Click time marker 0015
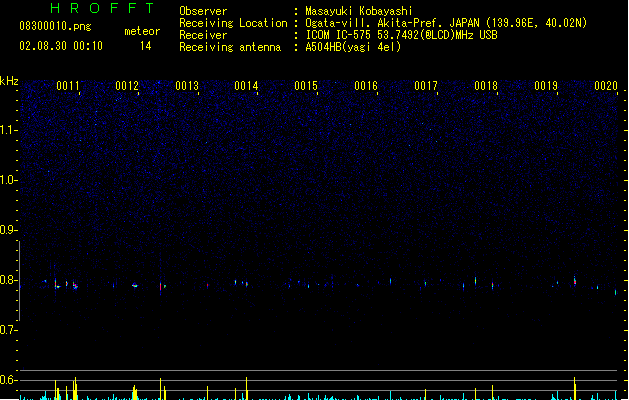 pos(306,86)
